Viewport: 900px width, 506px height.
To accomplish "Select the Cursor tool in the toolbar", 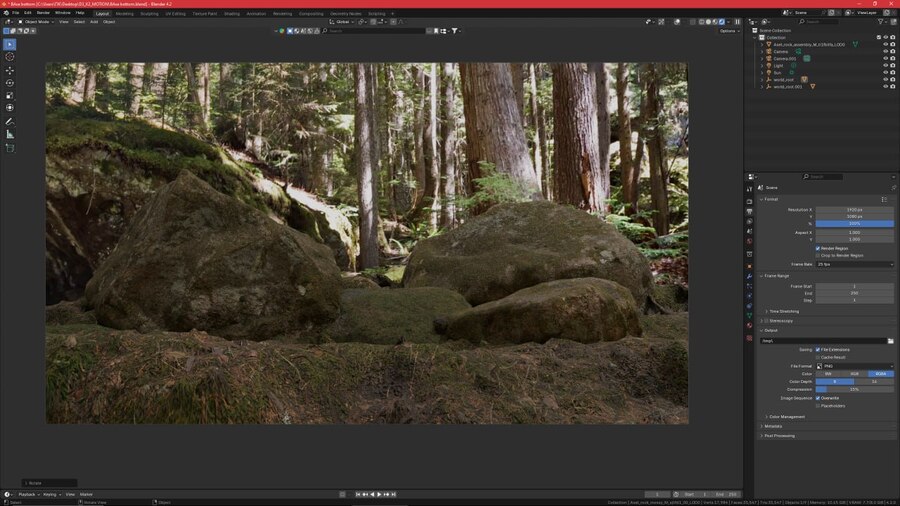I will [x=10, y=57].
